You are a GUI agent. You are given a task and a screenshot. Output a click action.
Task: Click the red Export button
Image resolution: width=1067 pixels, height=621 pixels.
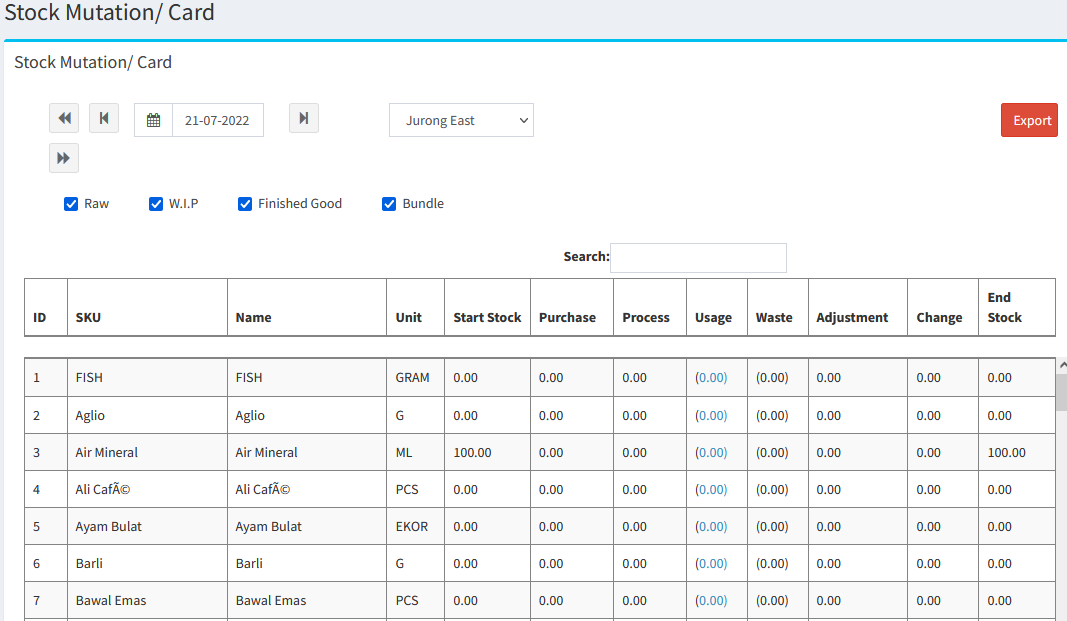[x=1029, y=120]
